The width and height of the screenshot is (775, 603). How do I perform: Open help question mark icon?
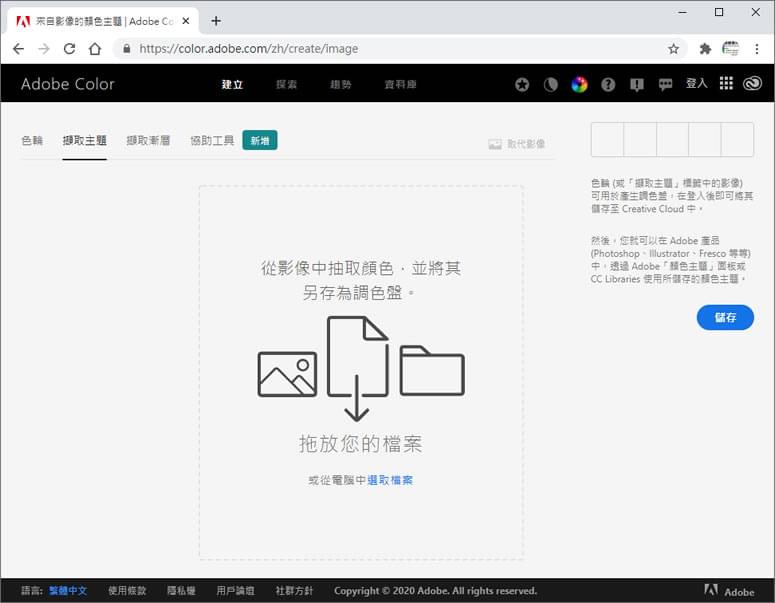click(x=608, y=85)
